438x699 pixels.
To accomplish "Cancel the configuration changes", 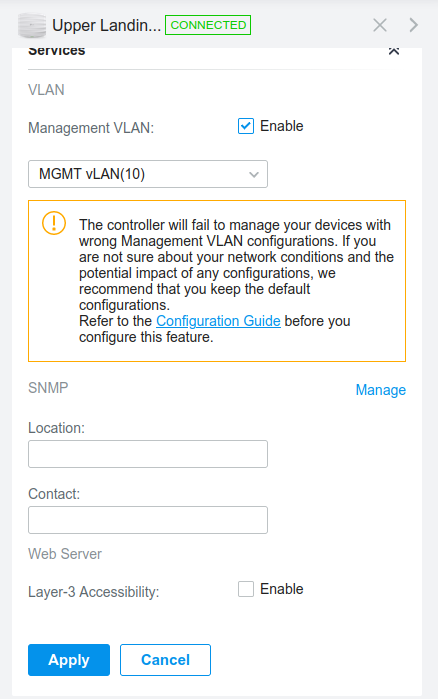I will 165,660.
